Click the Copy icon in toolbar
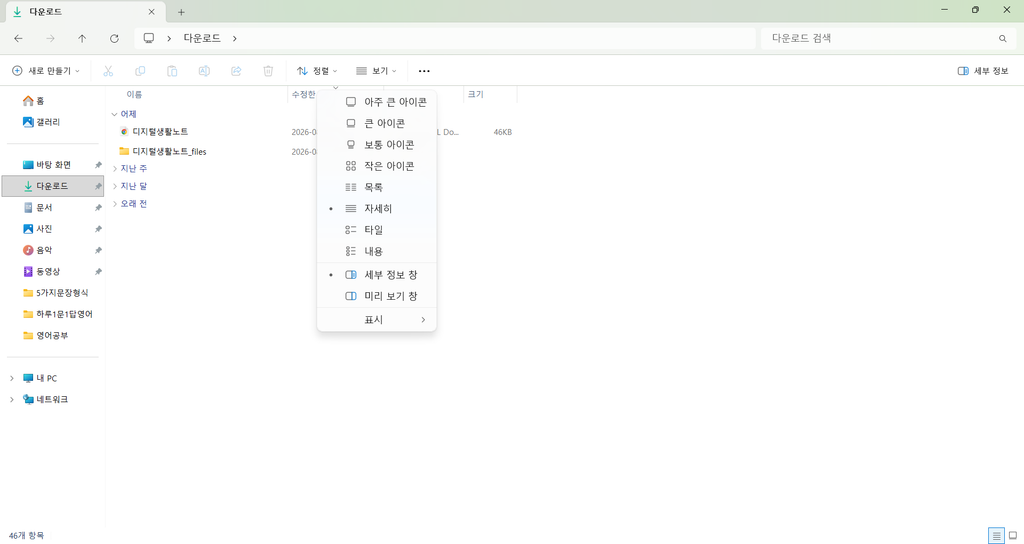 (x=140, y=71)
